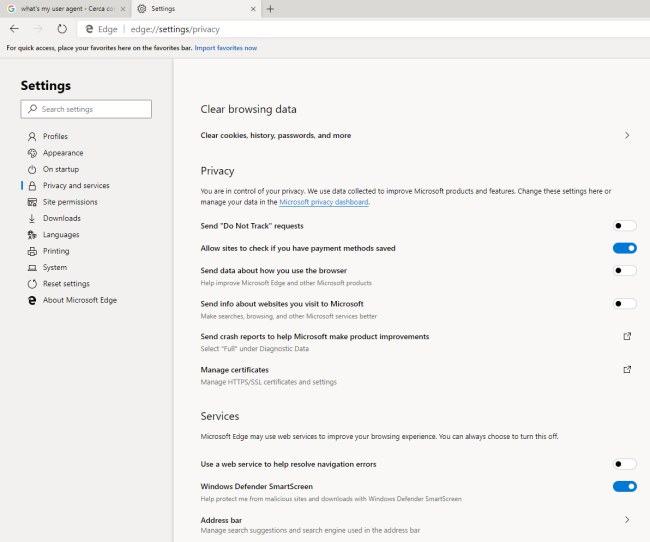
Task: Enable Send "Do Not Track" requests toggle
Action: pos(624,226)
